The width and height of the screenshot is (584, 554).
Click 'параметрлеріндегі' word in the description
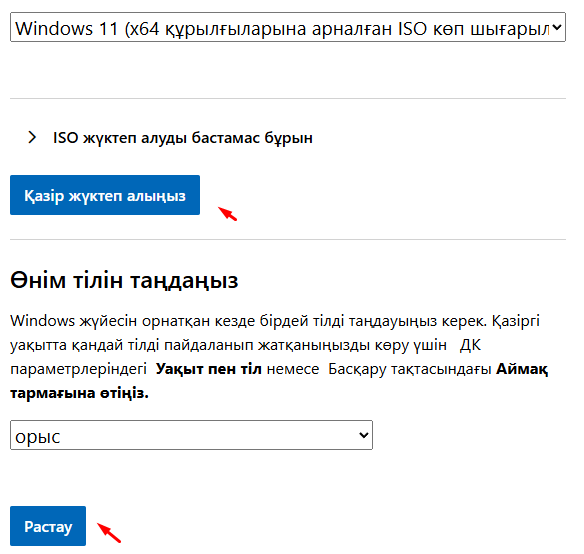point(78,369)
